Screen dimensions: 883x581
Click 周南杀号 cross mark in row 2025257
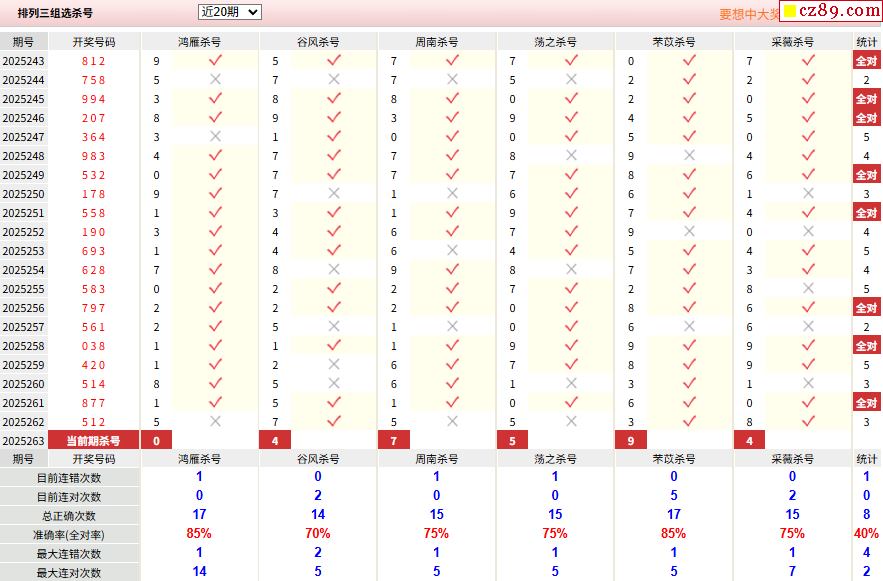(x=452, y=326)
